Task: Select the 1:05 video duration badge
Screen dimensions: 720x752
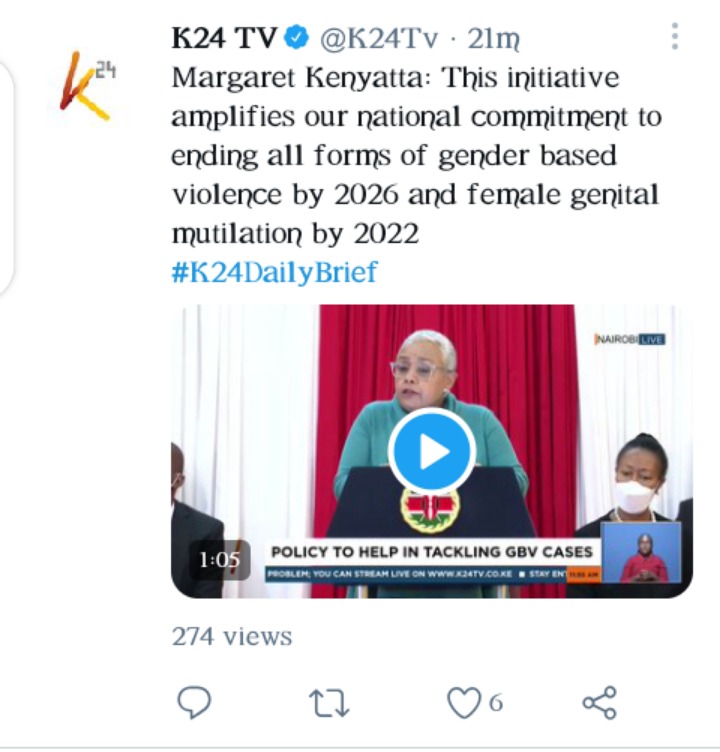Action: pyautogui.click(x=219, y=560)
